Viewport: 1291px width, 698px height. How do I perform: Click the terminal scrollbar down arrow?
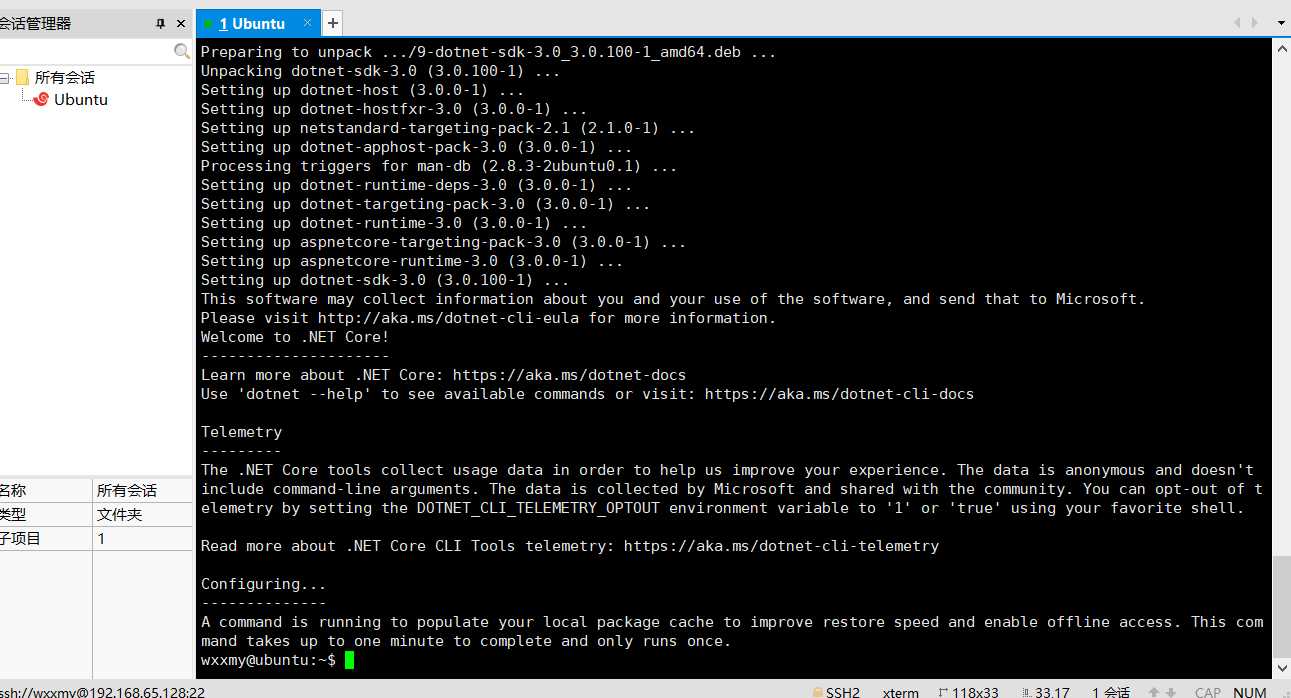(1282, 669)
